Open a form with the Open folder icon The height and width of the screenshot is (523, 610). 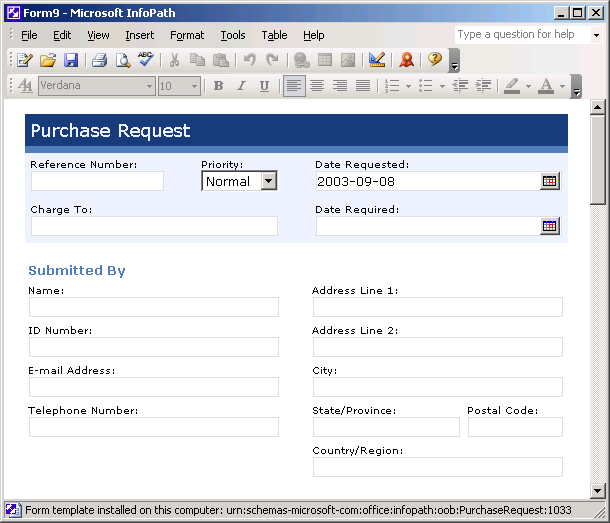pyautogui.click(x=48, y=60)
